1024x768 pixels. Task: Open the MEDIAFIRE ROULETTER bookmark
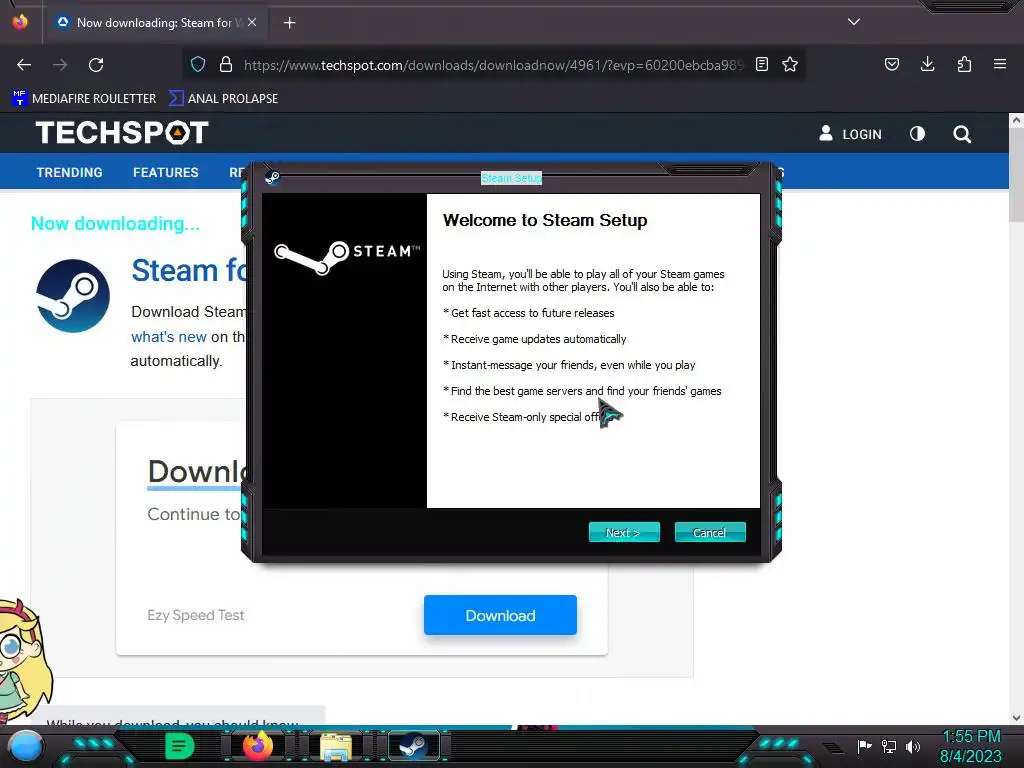[x=84, y=99]
